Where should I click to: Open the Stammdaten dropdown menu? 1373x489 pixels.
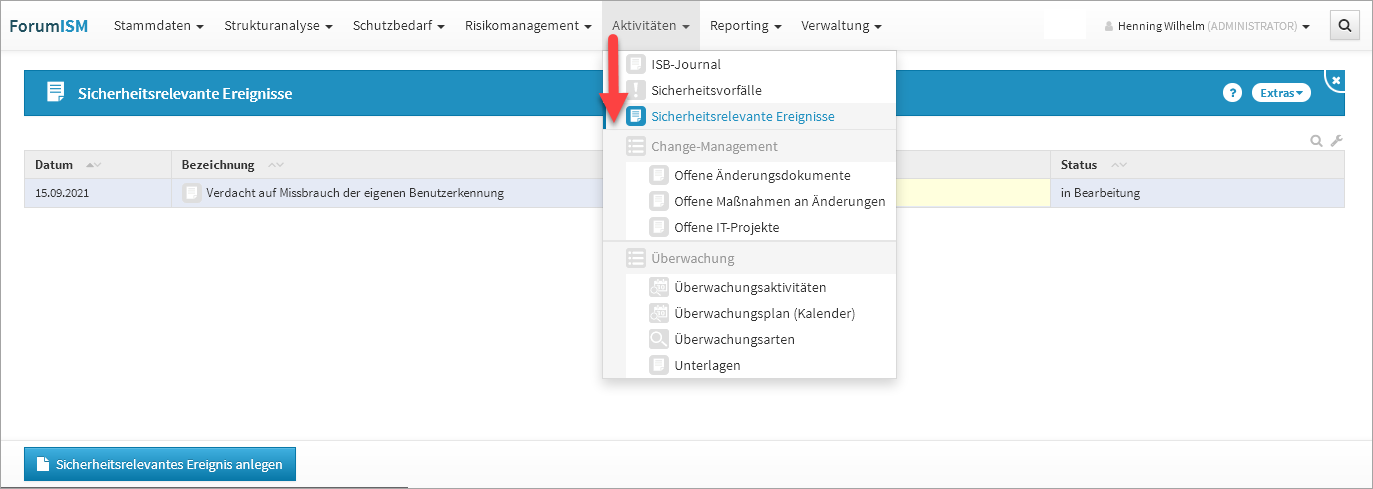(x=159, y=26)
